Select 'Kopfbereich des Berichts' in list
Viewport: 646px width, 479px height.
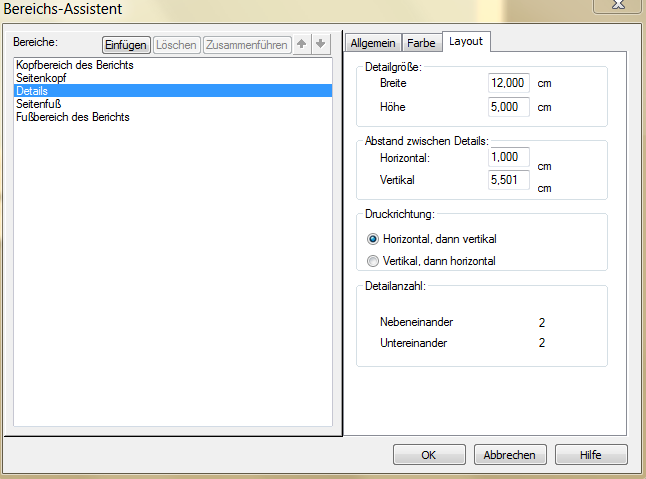point(75,65)
